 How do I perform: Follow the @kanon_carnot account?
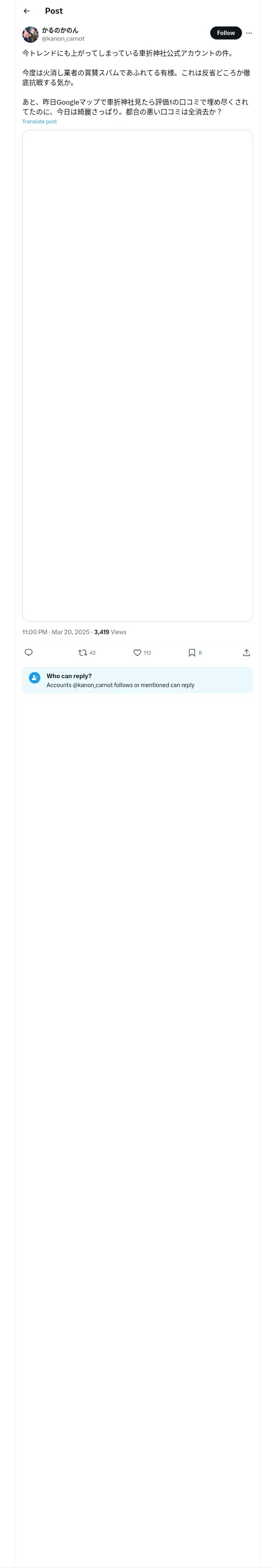tap(226, 33)
